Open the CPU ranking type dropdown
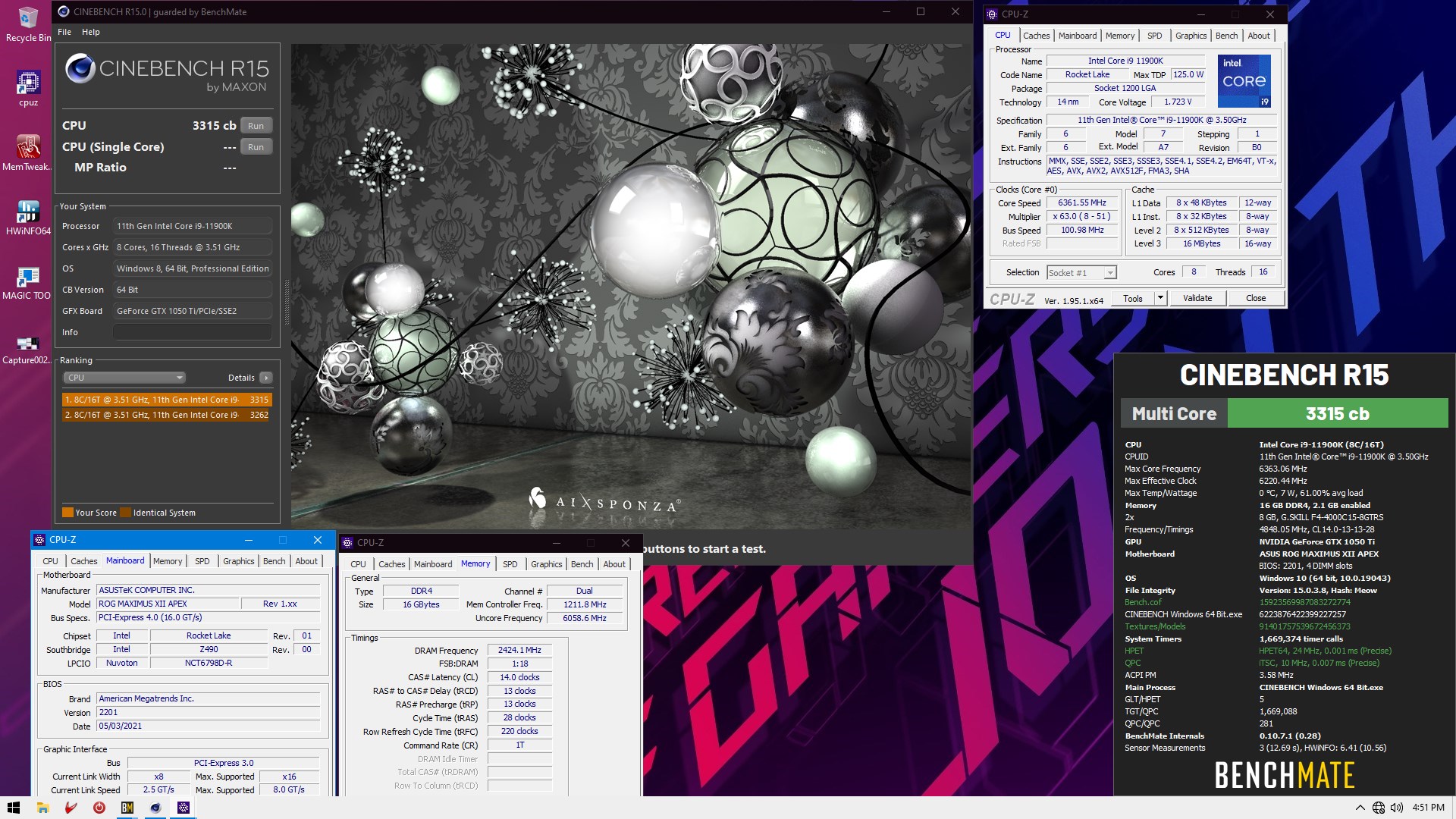Screen dimensions: 1456x819 point(124,378)
